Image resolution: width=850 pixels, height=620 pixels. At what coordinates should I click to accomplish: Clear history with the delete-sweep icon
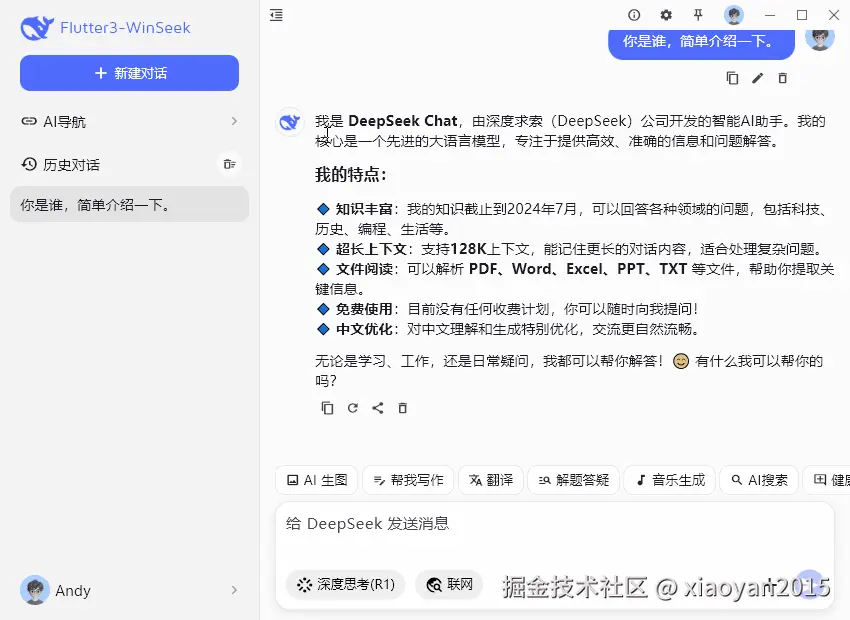tap(230, 164)
